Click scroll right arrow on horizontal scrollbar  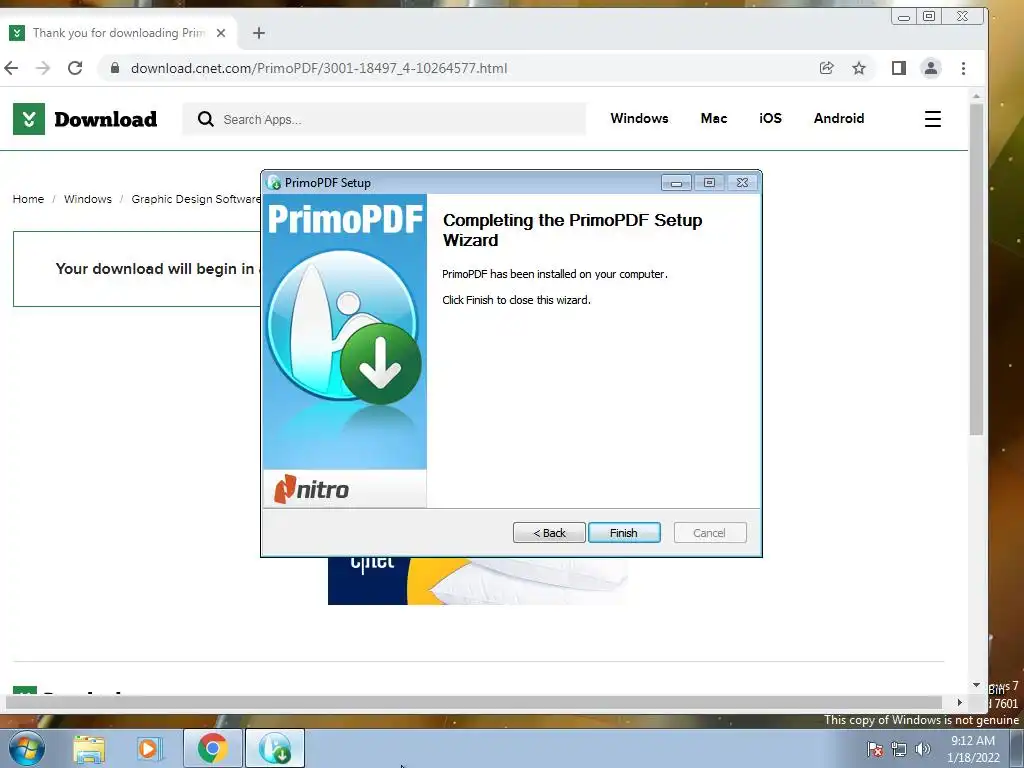[959, 703]
